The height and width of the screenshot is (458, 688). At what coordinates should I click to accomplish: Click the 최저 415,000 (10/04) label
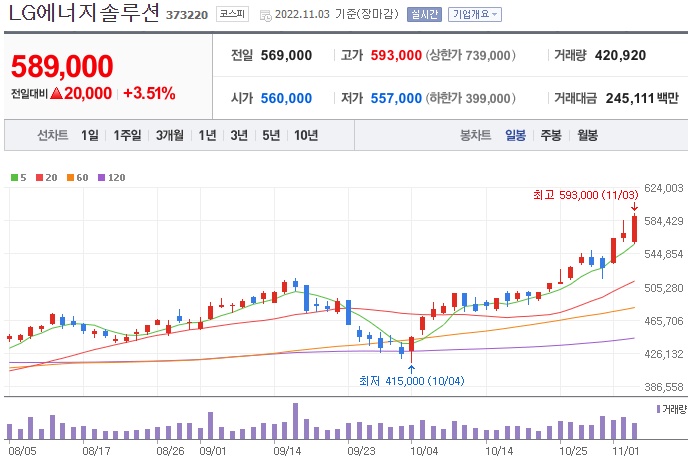coord(411,381)
